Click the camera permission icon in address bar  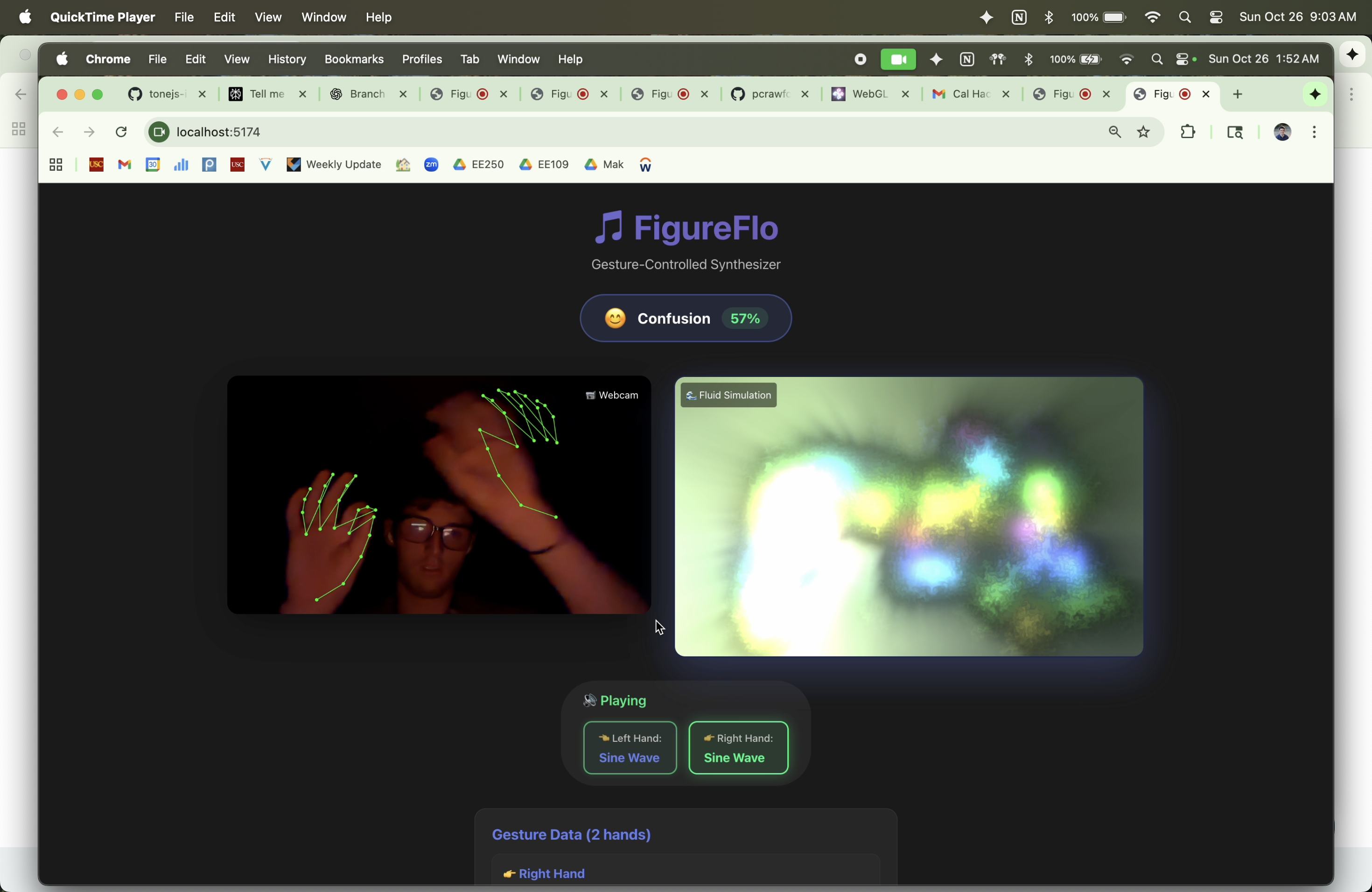click(x=159, y=132)
